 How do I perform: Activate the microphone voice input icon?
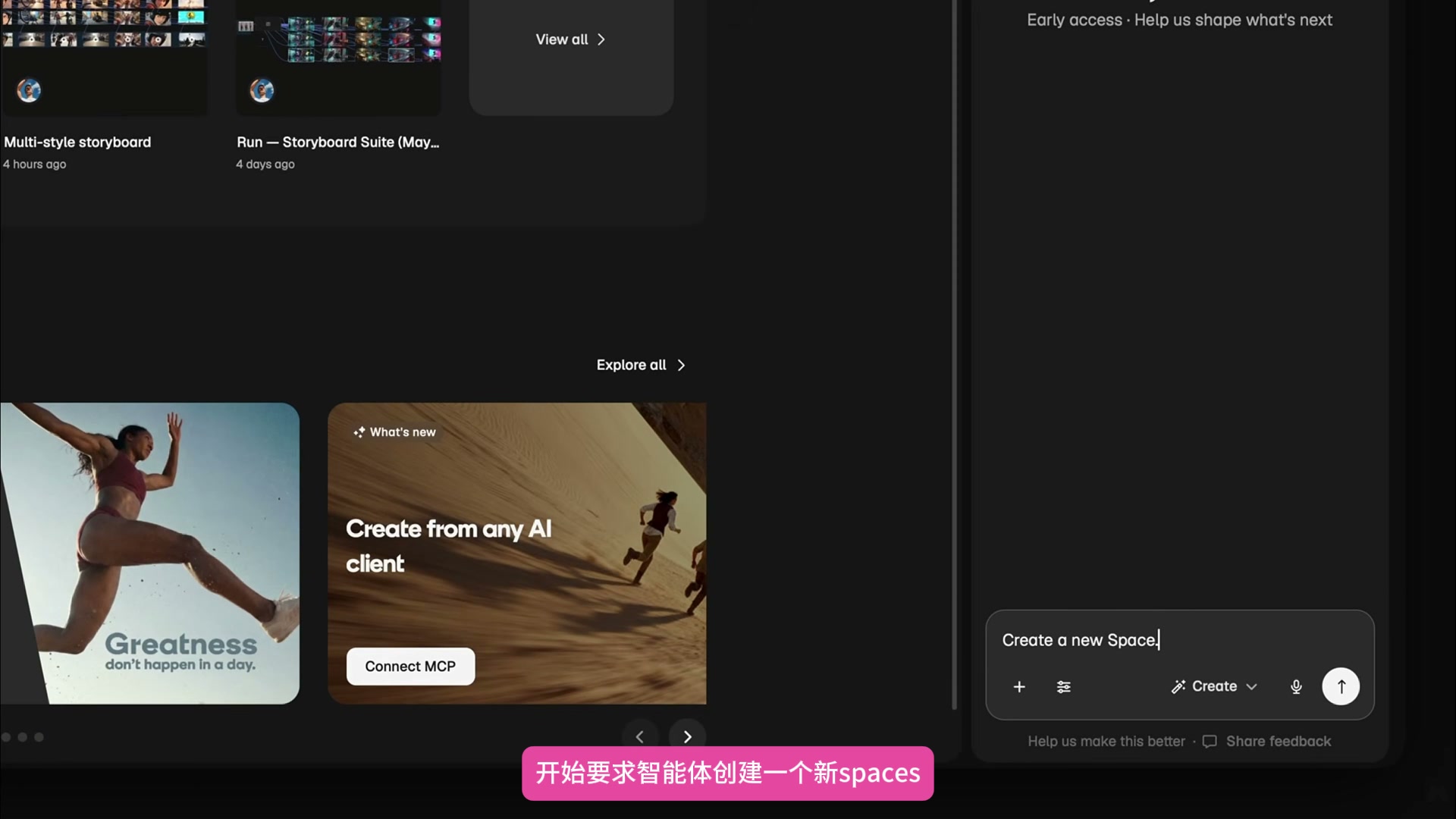1296,686
